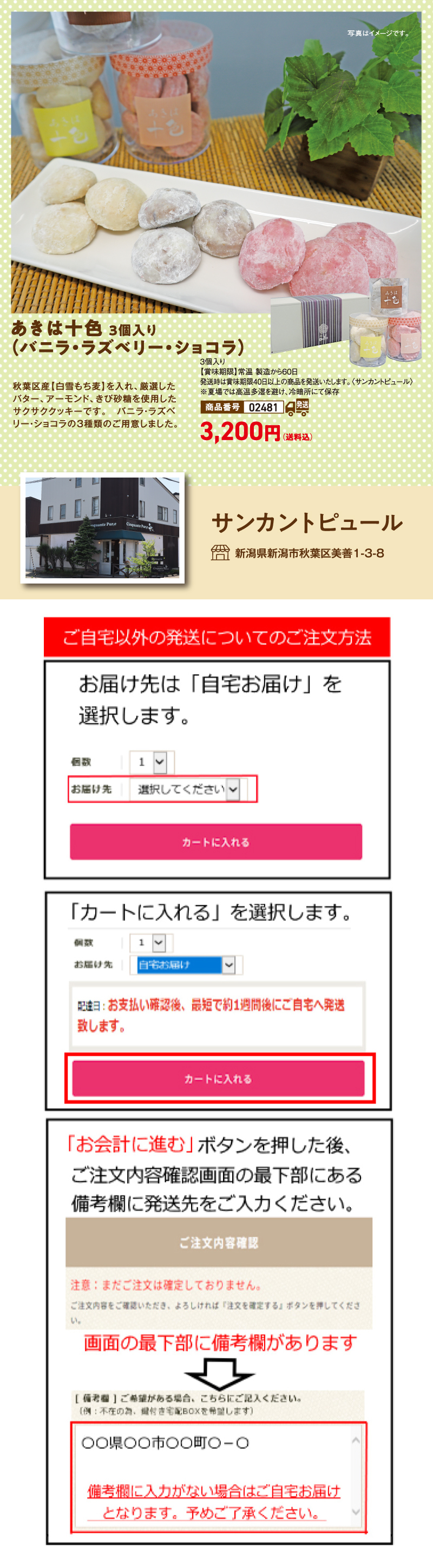This screenshot has height=1568, width=433.
Task: Click the remarks box scrollbar down arrow
Action: point(356,1512)
